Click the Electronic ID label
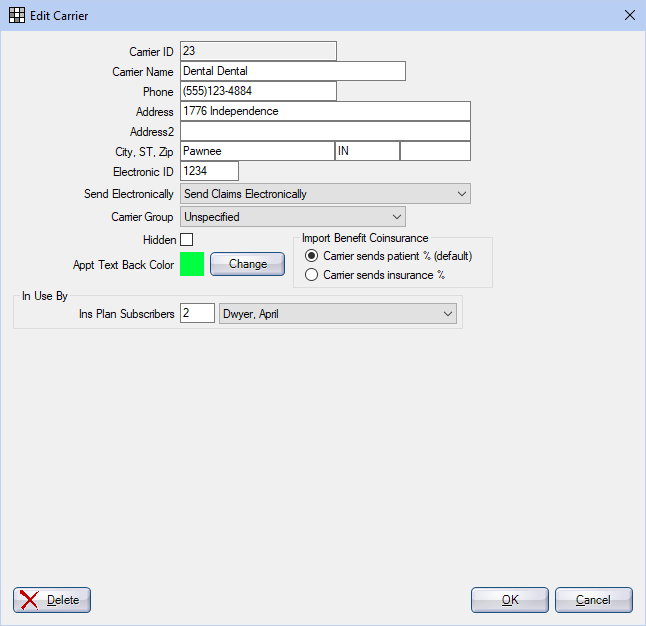Viewport: 646px width, 626px height. pyautogui.click(x=143, y=171)
